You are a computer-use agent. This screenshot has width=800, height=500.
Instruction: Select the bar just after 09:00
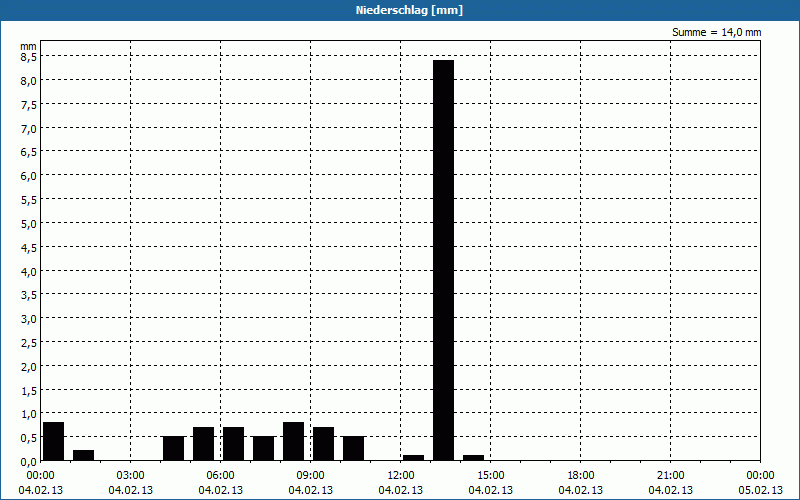coord(323,444)
